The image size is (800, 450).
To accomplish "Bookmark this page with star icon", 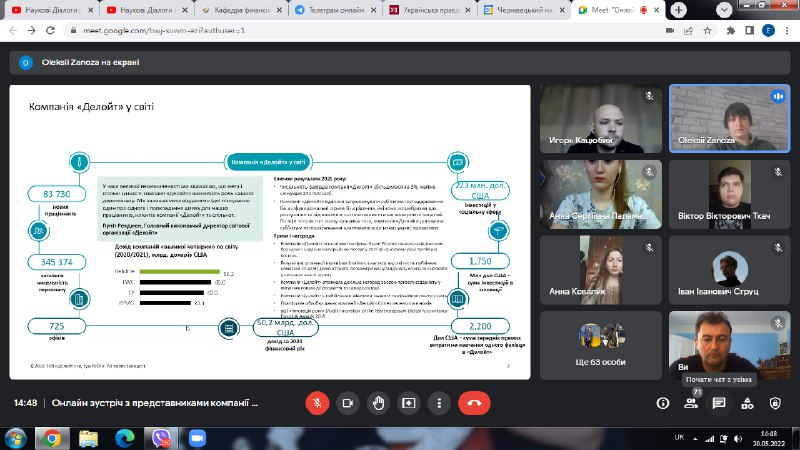I will pos(707,31).
